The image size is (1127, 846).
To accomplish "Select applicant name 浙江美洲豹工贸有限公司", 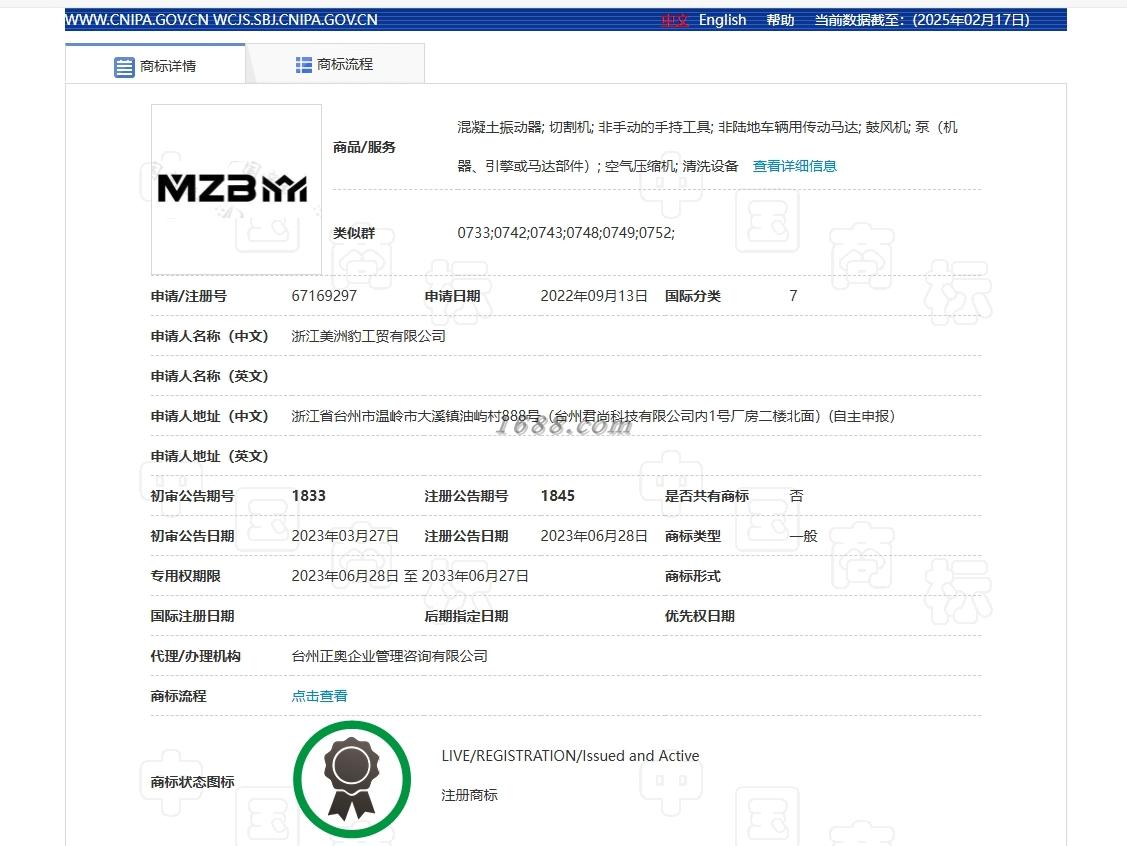I will point(368,336).
